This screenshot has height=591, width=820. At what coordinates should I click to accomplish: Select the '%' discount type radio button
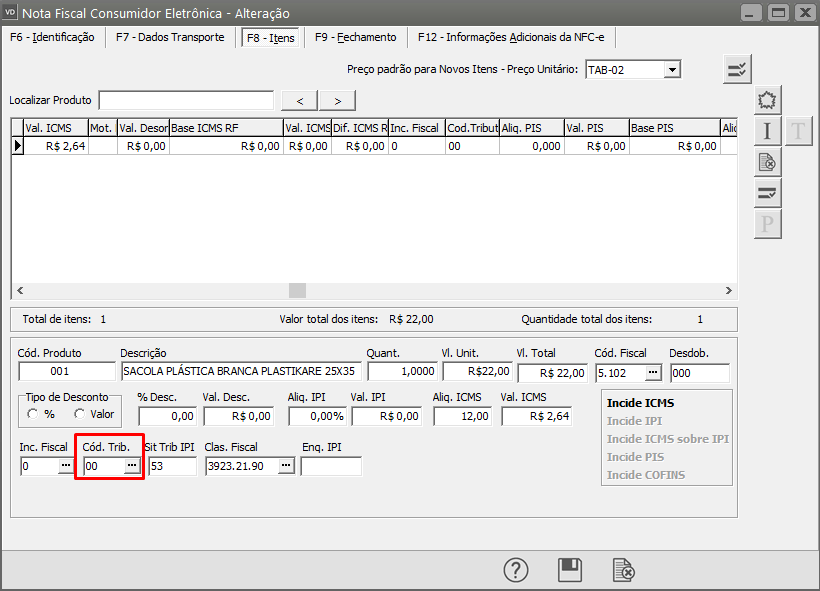click(33, 414)
